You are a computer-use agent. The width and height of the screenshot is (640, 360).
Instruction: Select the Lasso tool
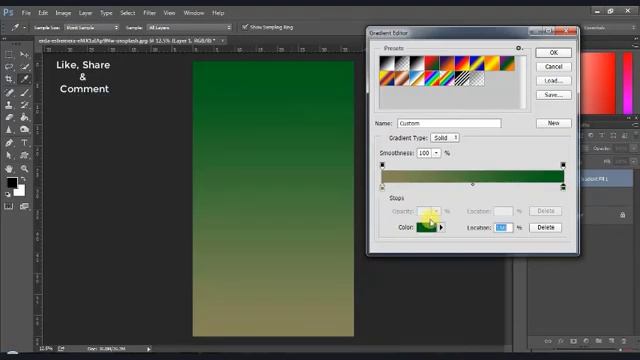(9, 67)
